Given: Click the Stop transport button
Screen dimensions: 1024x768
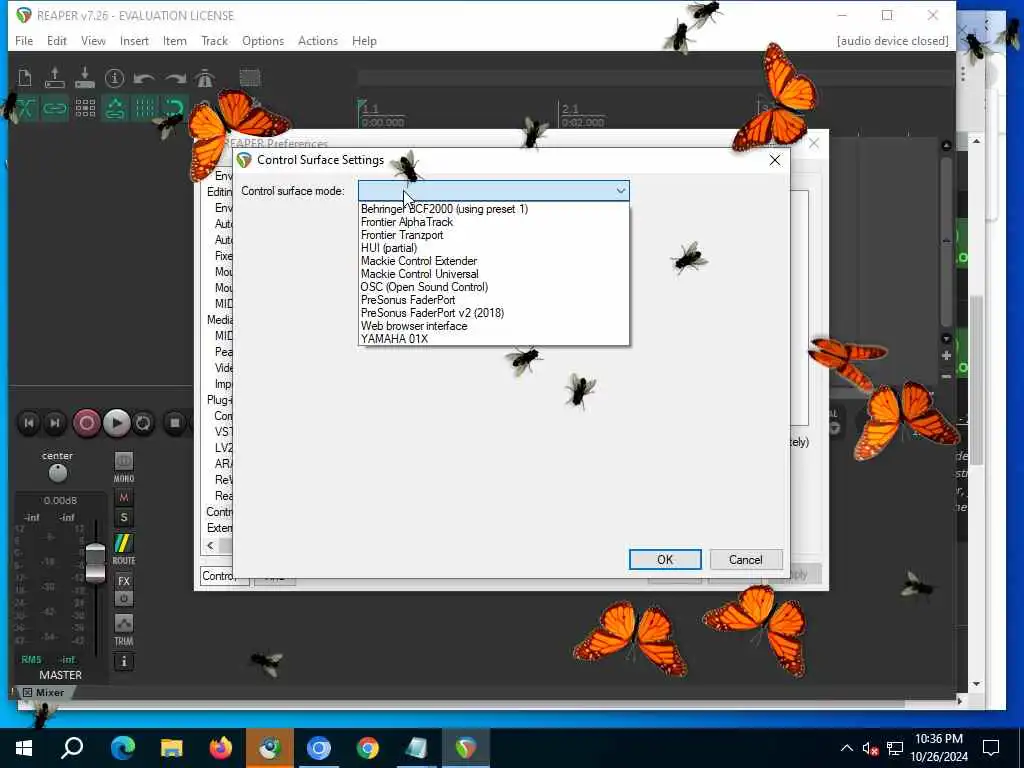Looking at the screenshot, I should tap(174, 423).
